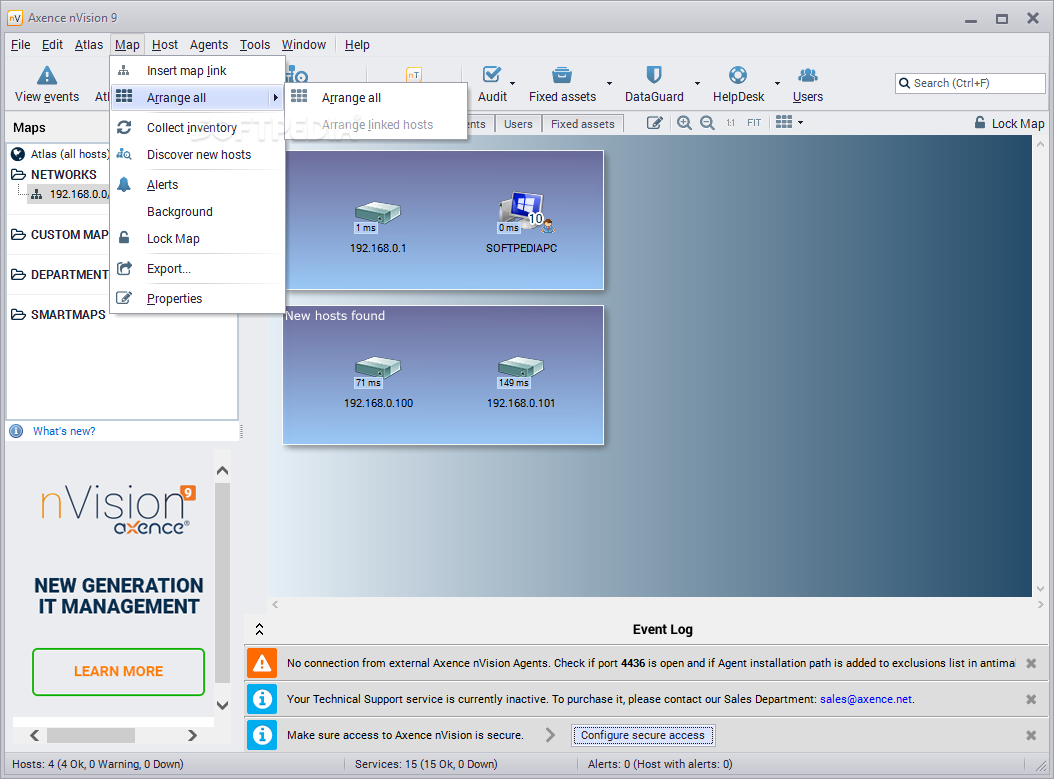Select the 192.168.0.101 host icon
This screenshot has width=1054, height=779.
[x=521, y=368]
